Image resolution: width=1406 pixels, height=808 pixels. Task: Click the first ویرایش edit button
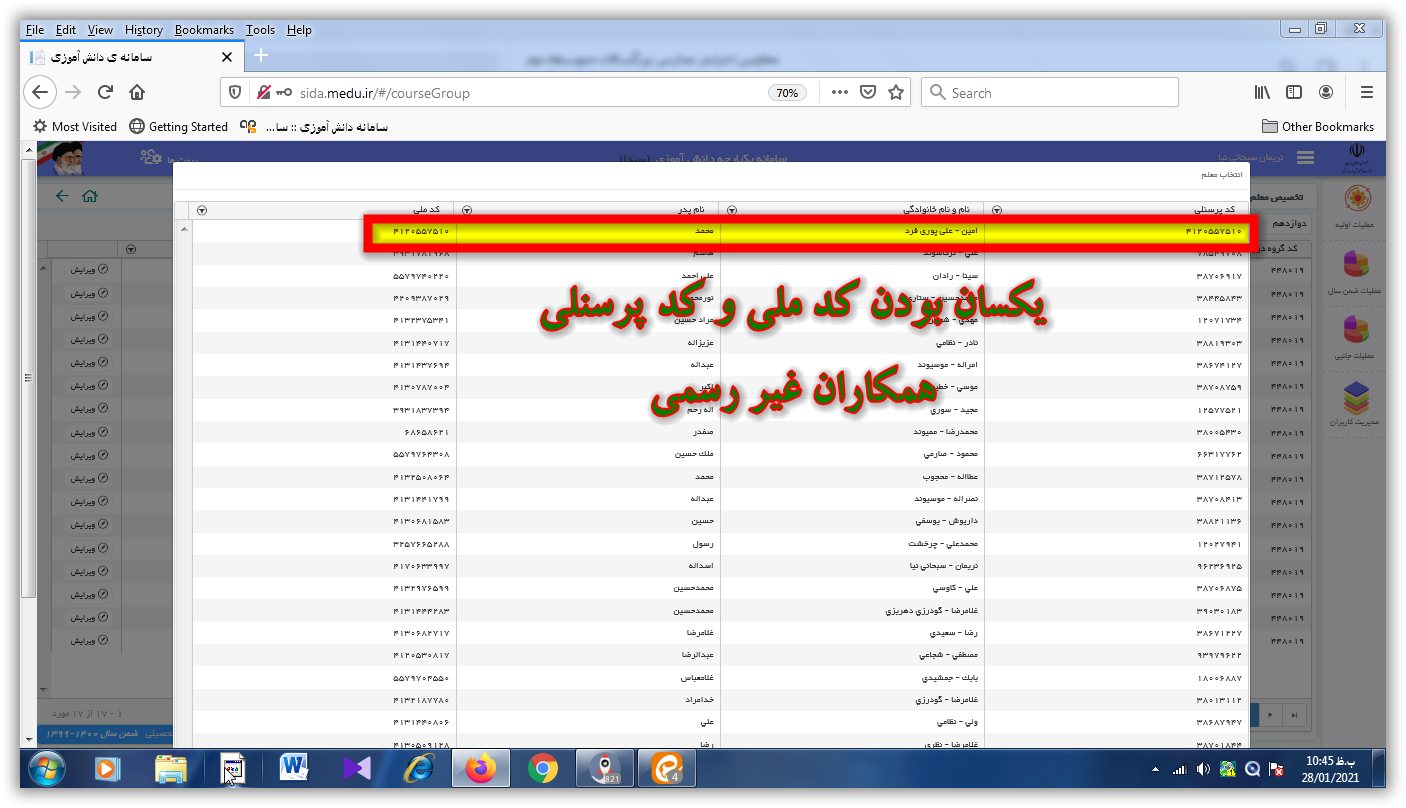(x=89, y=271)
